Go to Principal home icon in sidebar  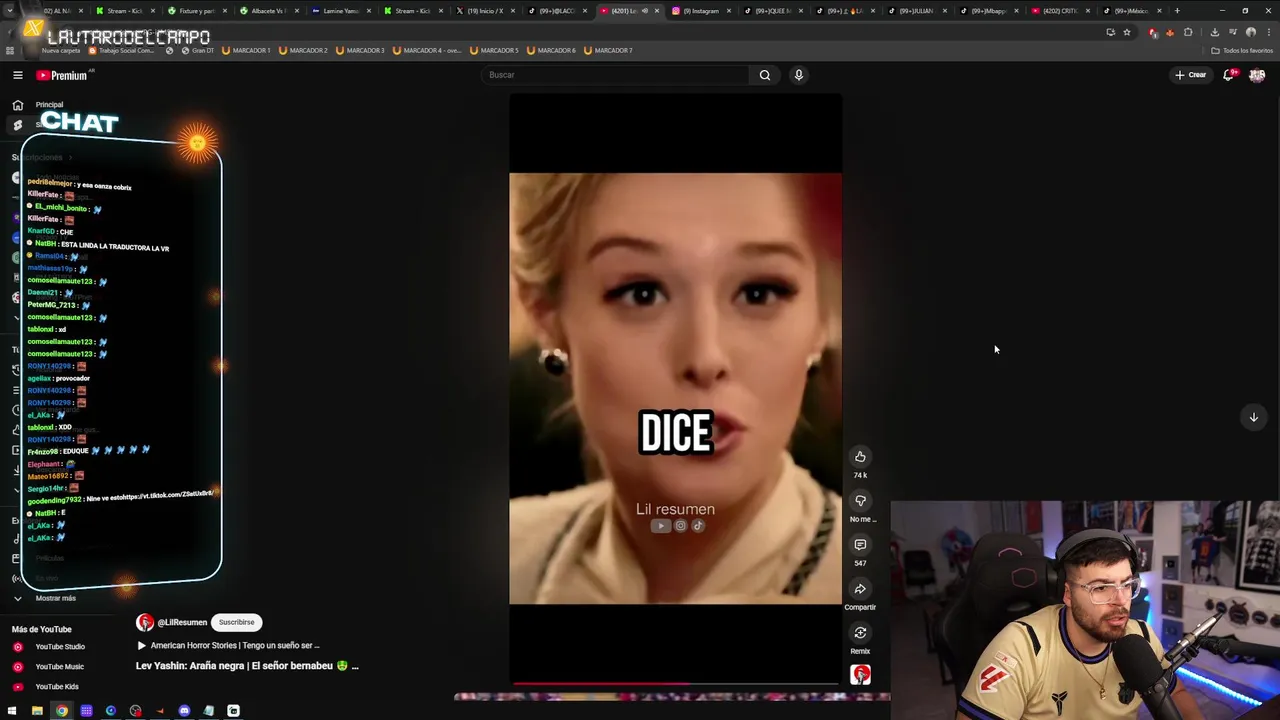click(x=18, y=105)
